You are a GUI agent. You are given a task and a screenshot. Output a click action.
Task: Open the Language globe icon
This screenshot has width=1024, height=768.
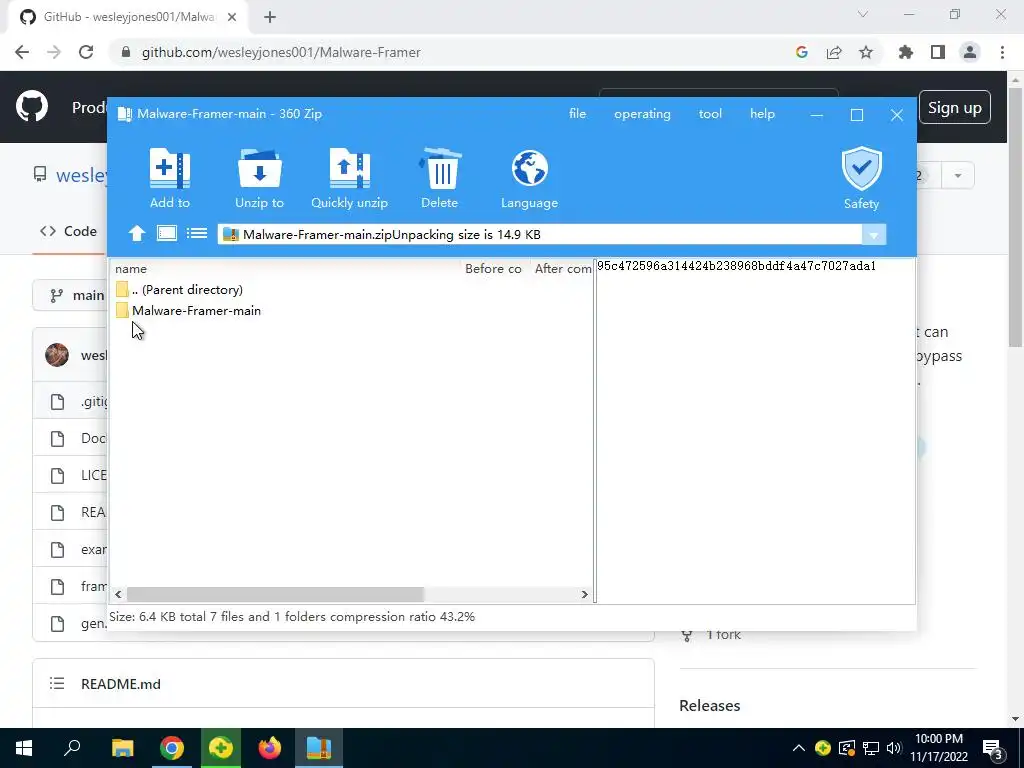pos(530,168)
